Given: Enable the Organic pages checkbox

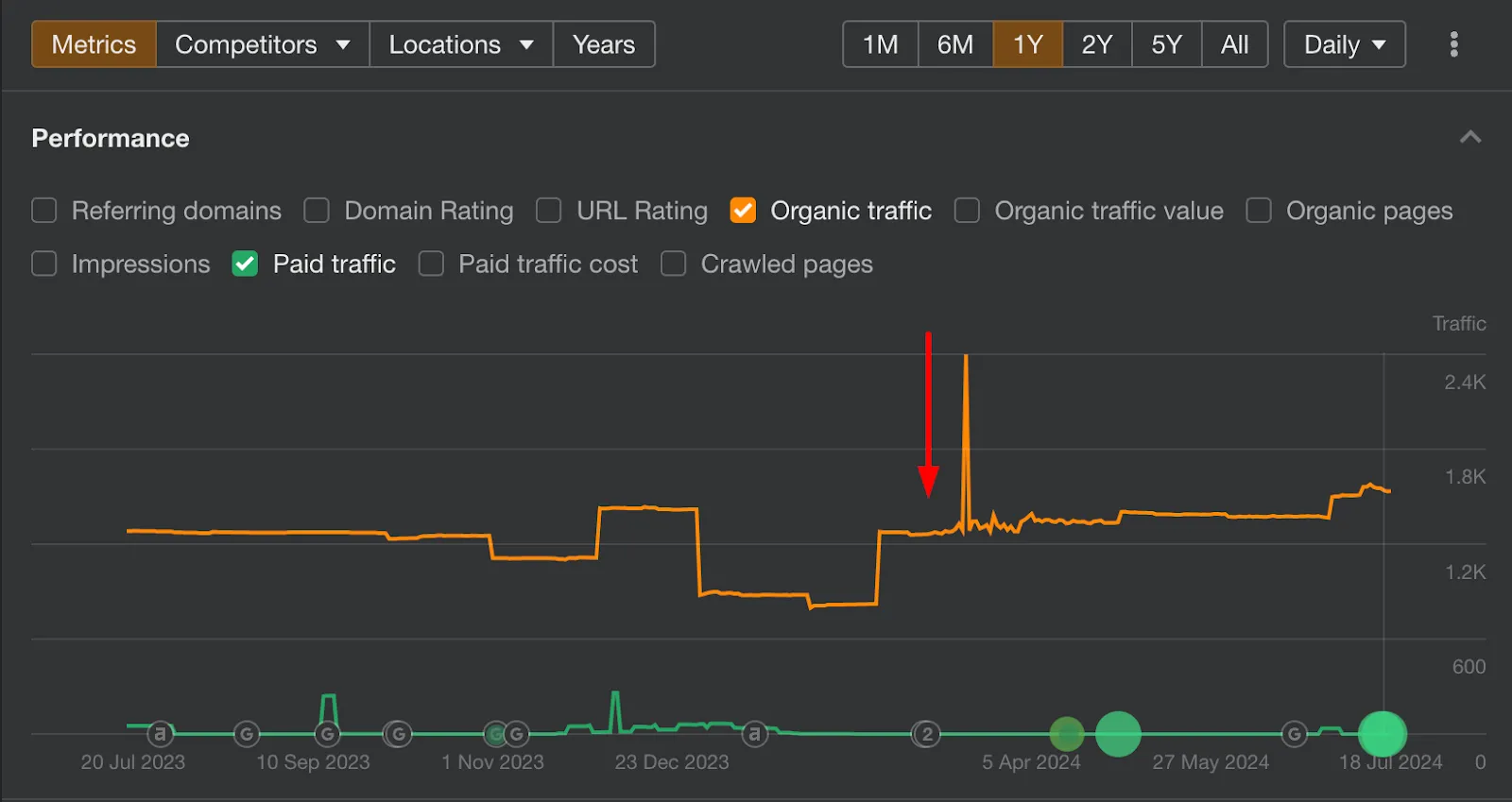Looking at the screenshot, I should 1259,210.
